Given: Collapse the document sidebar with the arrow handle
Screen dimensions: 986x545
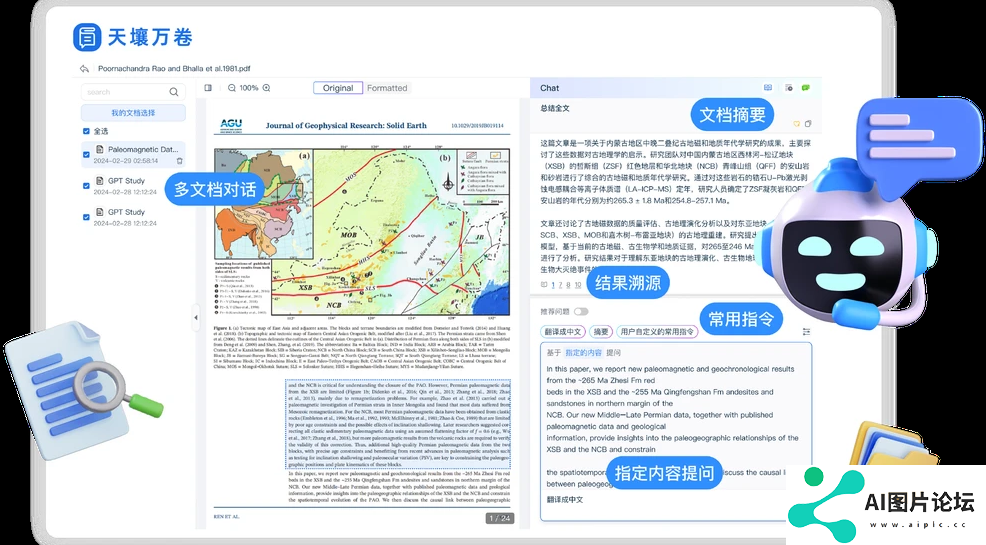Looking at the screenshot, I should tap(196, 317).
